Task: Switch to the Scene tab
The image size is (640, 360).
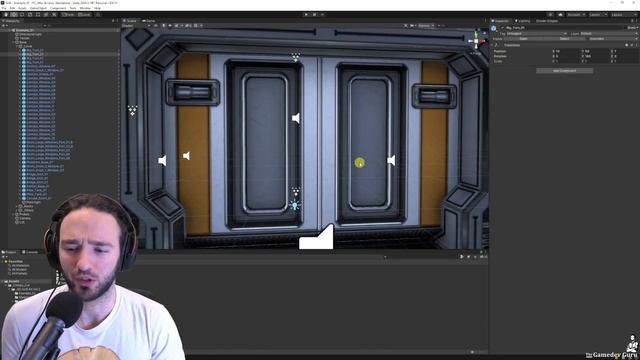Action: (x=131, y=21)
